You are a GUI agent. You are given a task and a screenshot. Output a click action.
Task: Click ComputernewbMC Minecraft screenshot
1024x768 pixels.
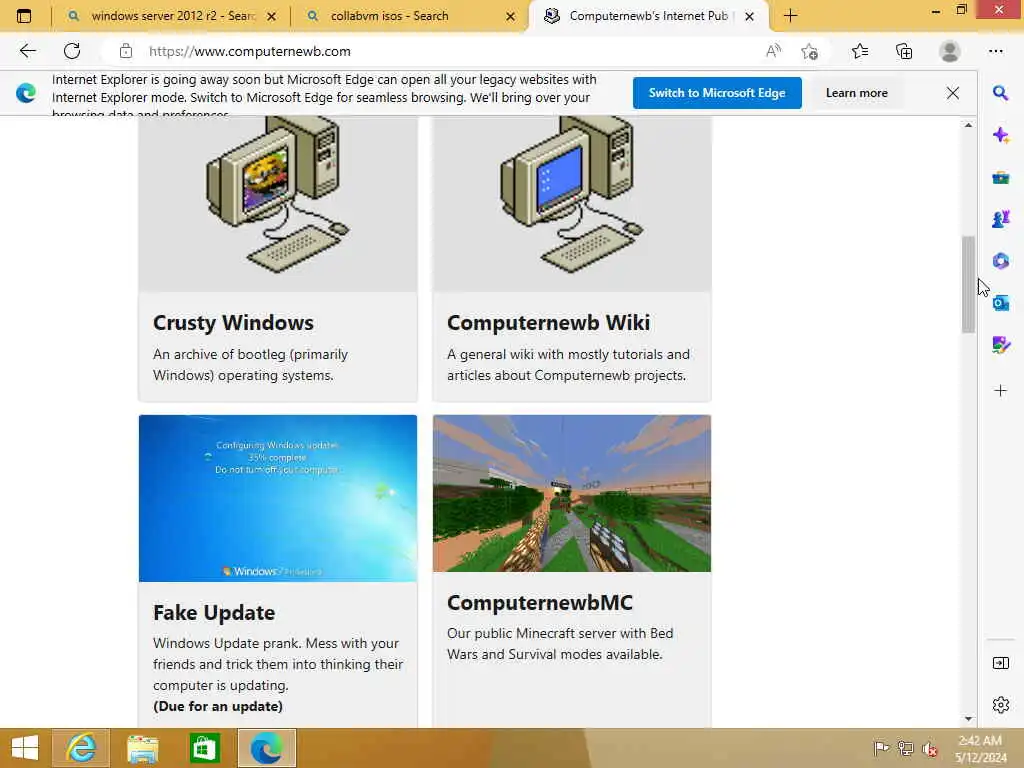[572, 494]
